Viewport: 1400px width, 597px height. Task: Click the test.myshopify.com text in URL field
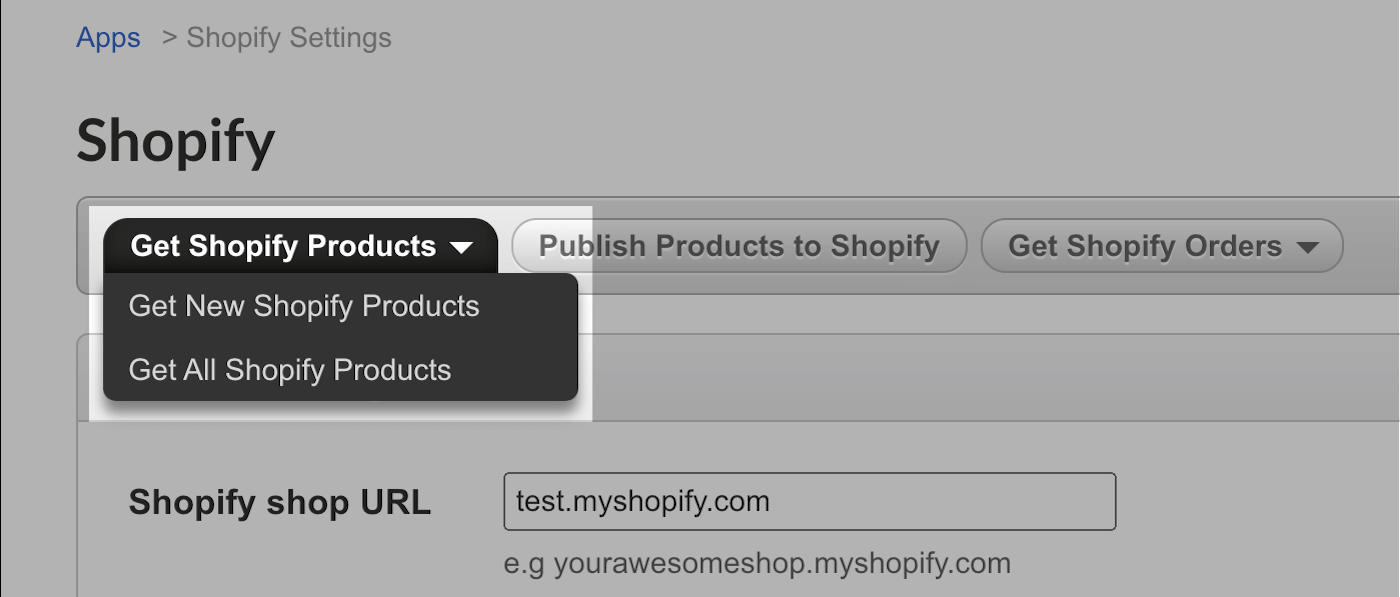coord(642,501)
